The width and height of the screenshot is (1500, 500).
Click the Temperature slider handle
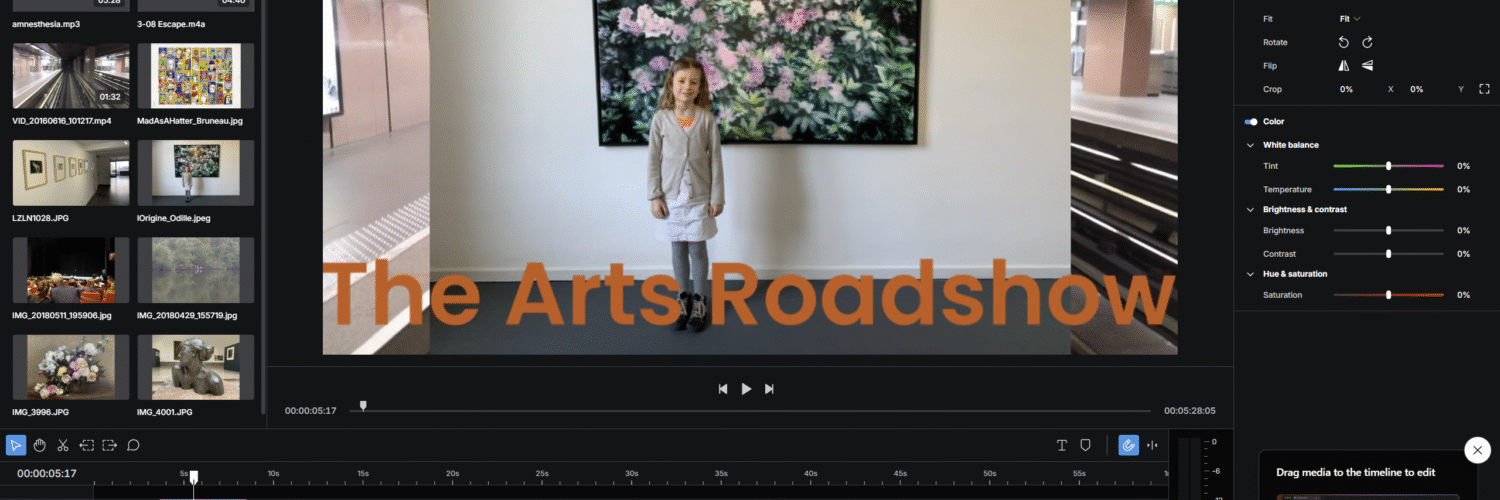coord(1388,189)
